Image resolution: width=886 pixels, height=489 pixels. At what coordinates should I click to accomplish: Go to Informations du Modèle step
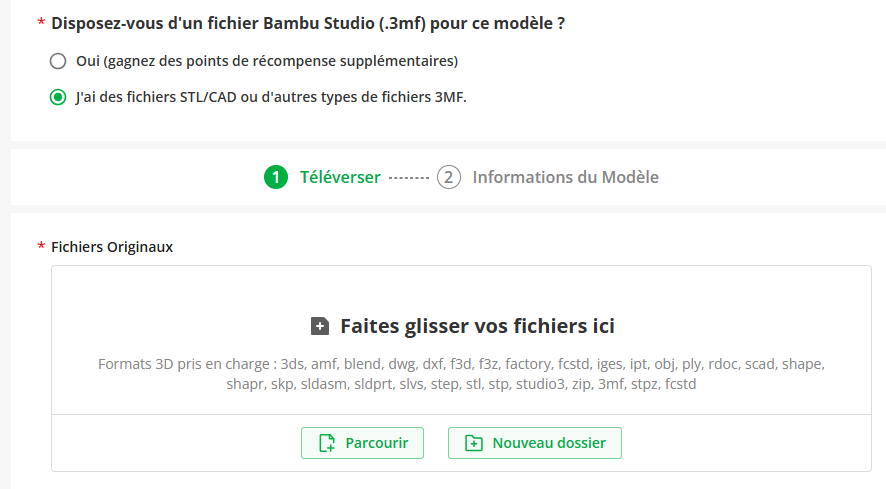coord(566,177)
